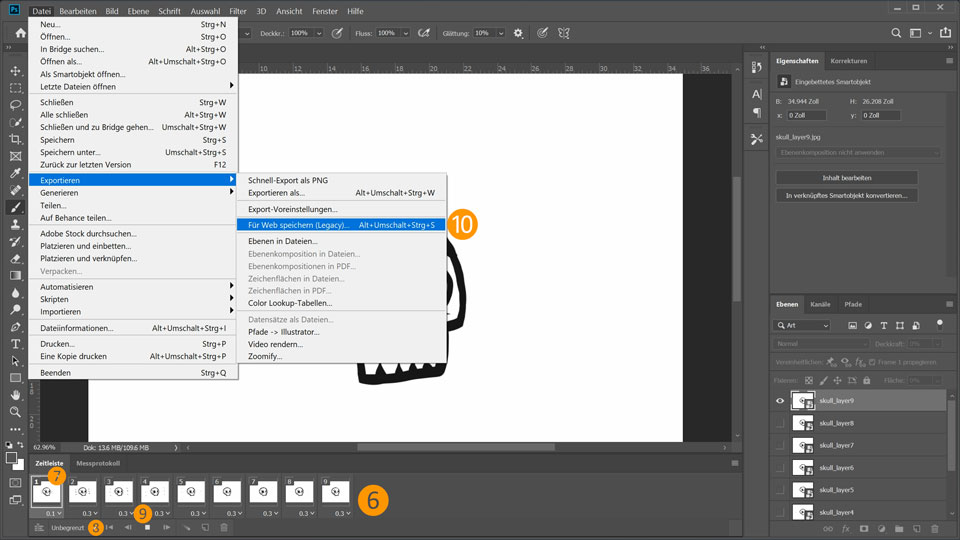Viewport: 960px width, 540px height.
Task: Show the skull_layer8 layer visibility
Action: [780, 423]
